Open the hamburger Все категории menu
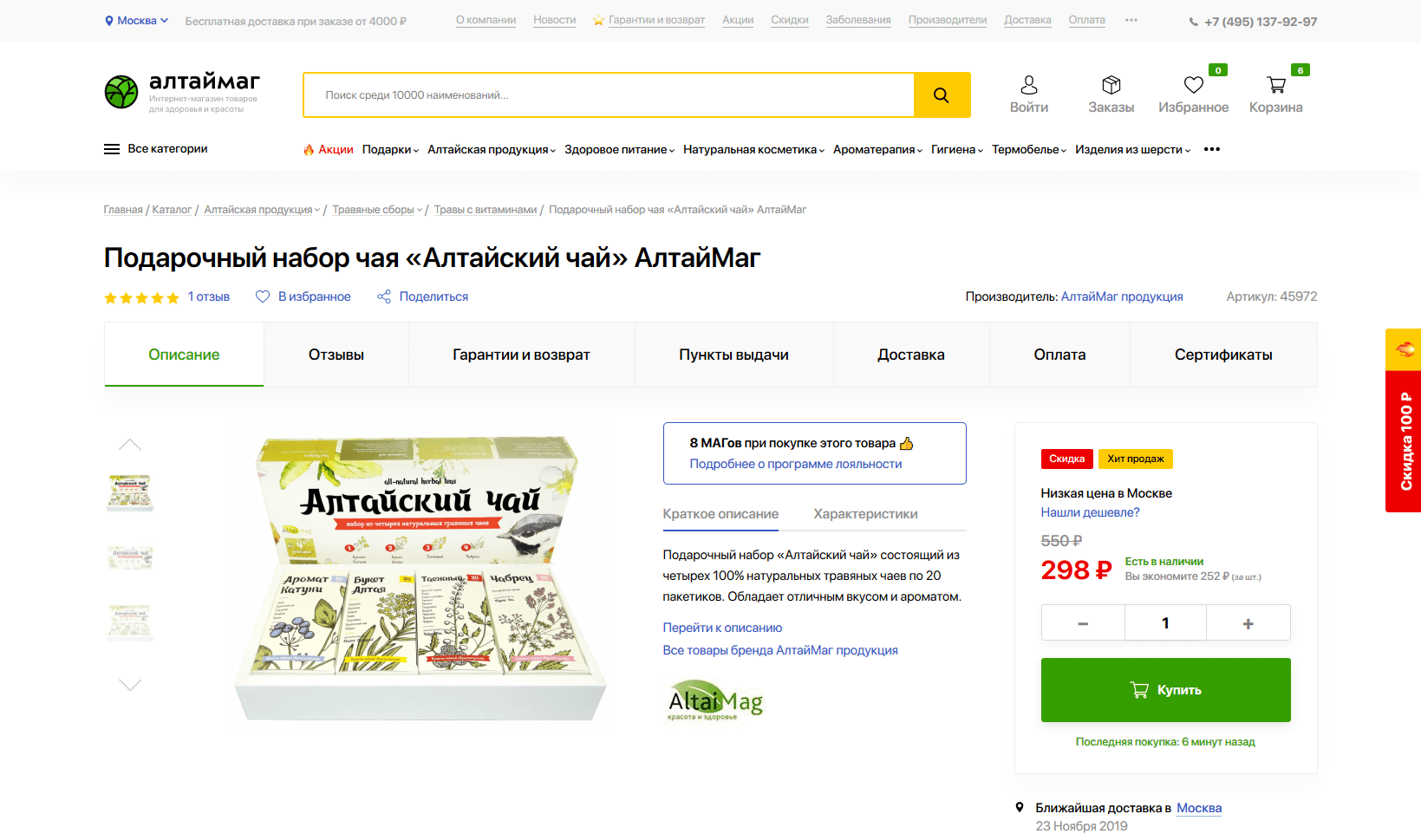Image resolution: width=1421 pixels, height=840 pixels. tap(156, 149)
